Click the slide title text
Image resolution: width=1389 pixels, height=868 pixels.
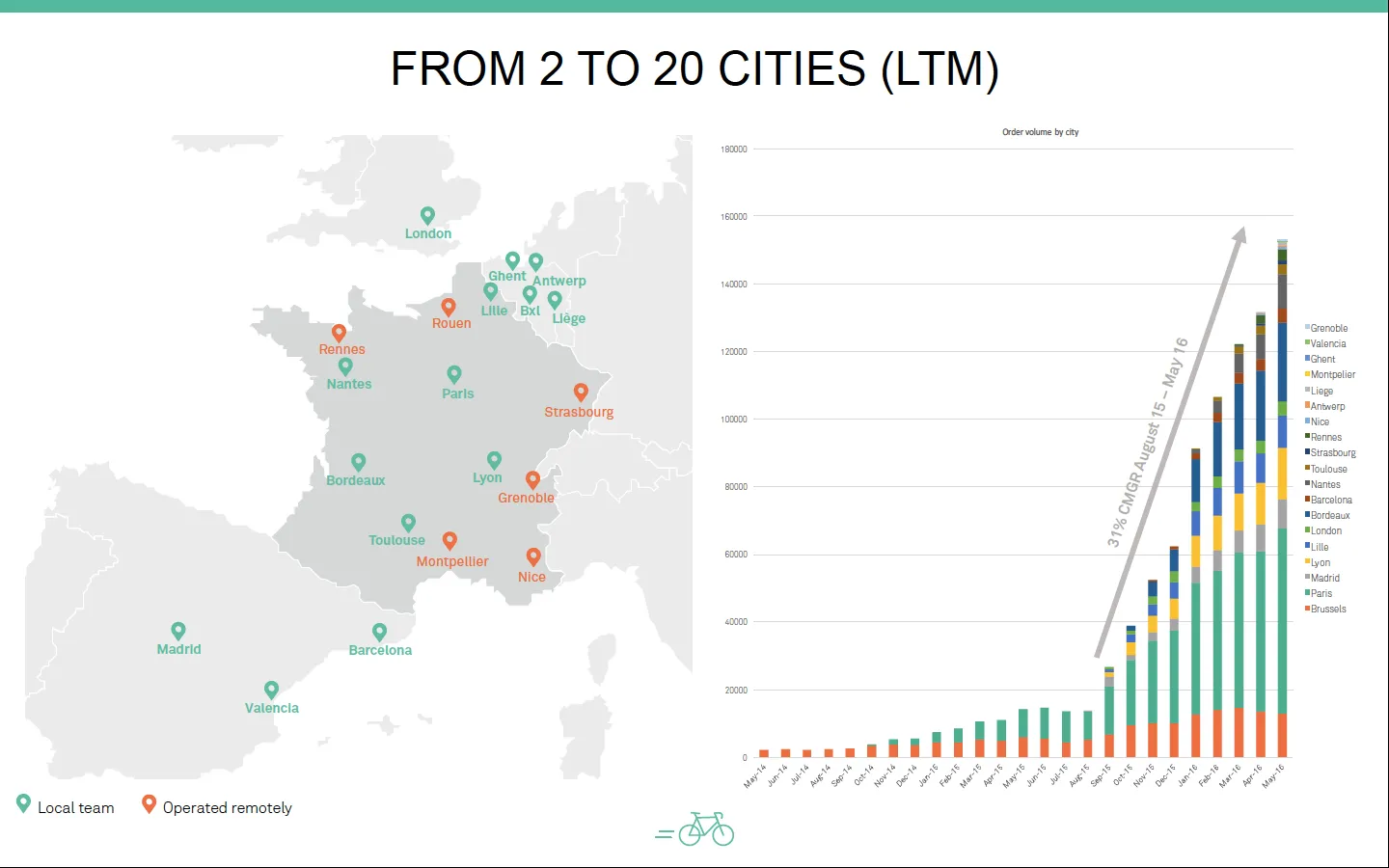[x=694, y=68]
